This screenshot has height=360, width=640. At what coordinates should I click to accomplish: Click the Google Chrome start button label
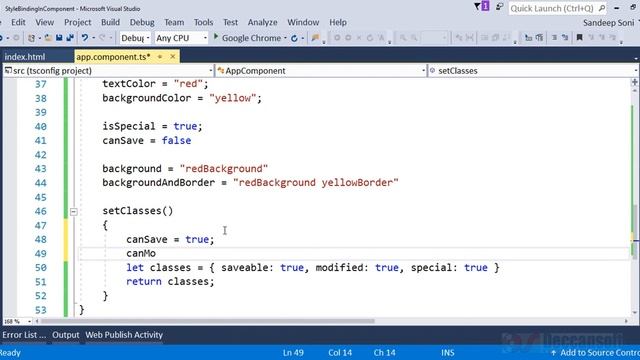[x=251, y=38]
